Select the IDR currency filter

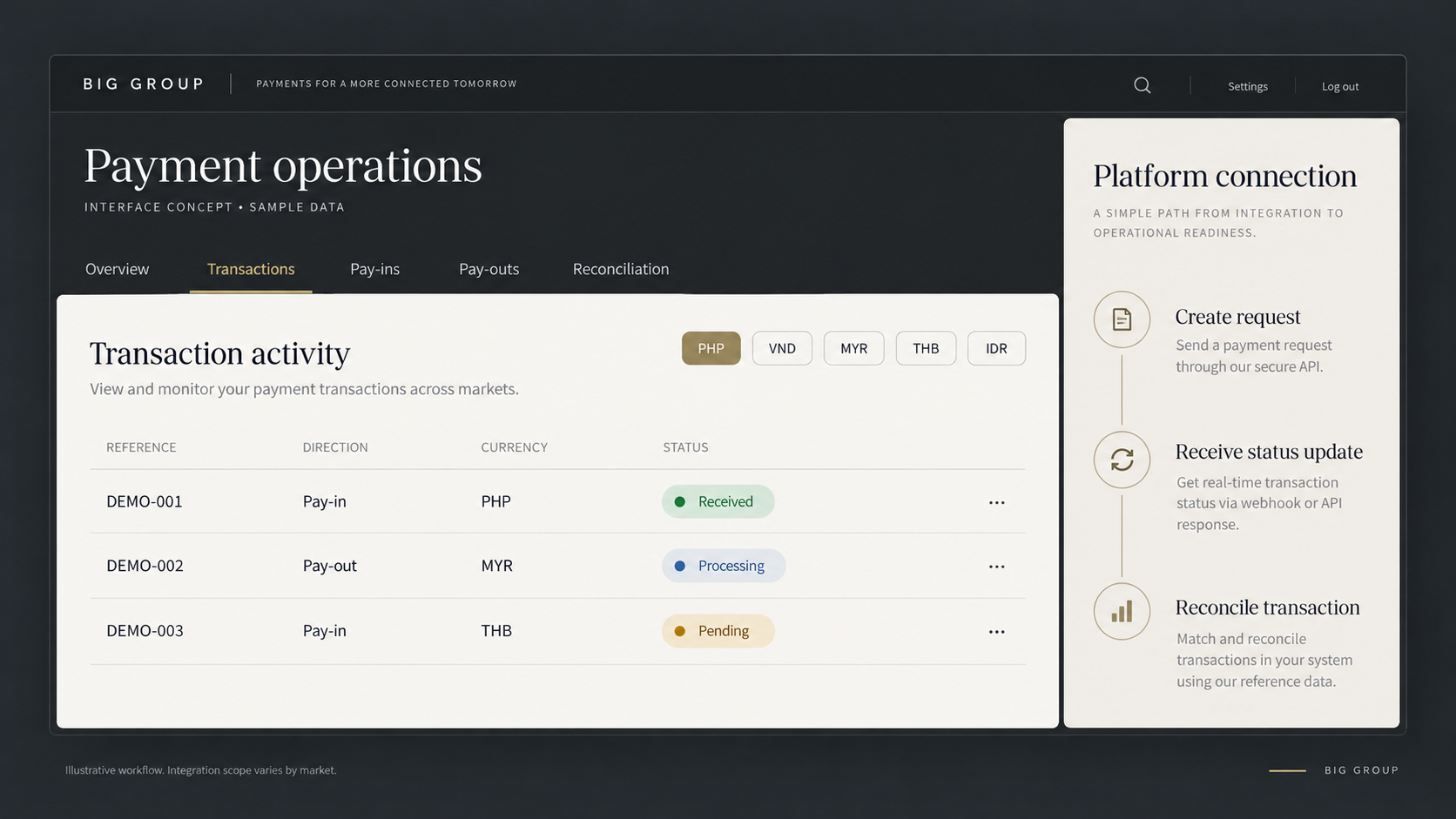(x=996, y=348)
